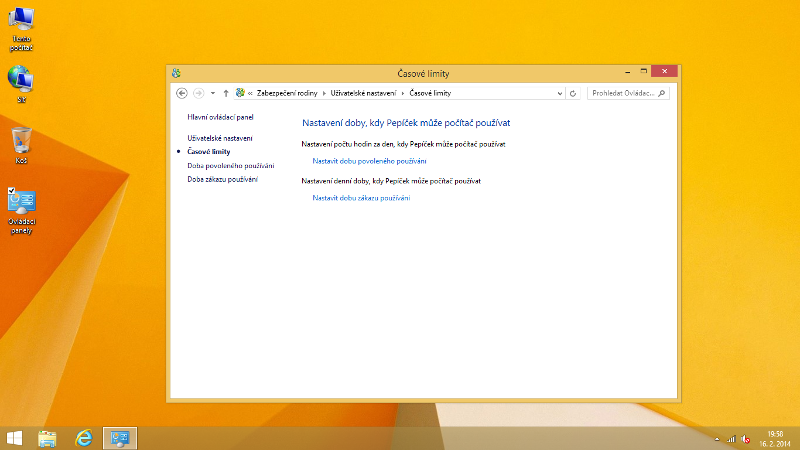Go to Uživatelské nastavení in the sidebar

220,137
